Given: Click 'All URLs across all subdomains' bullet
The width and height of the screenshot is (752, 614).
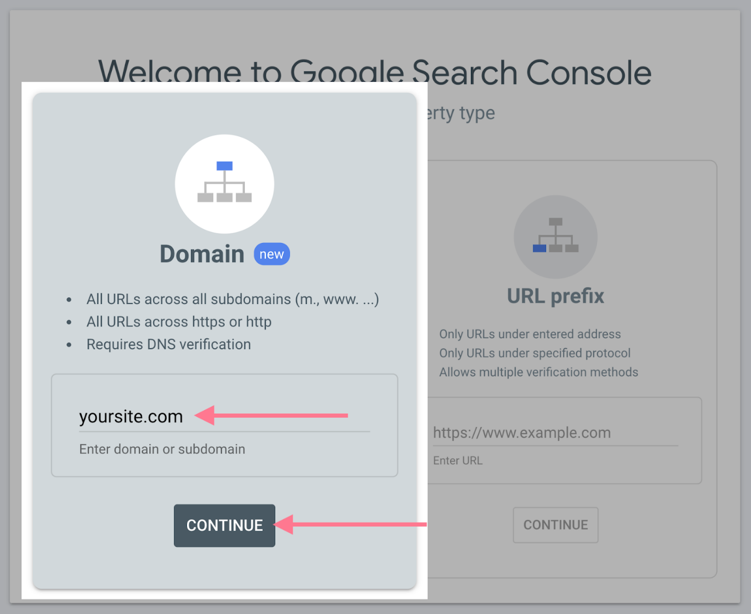Looking at the screenshot, I should point(232,299).
